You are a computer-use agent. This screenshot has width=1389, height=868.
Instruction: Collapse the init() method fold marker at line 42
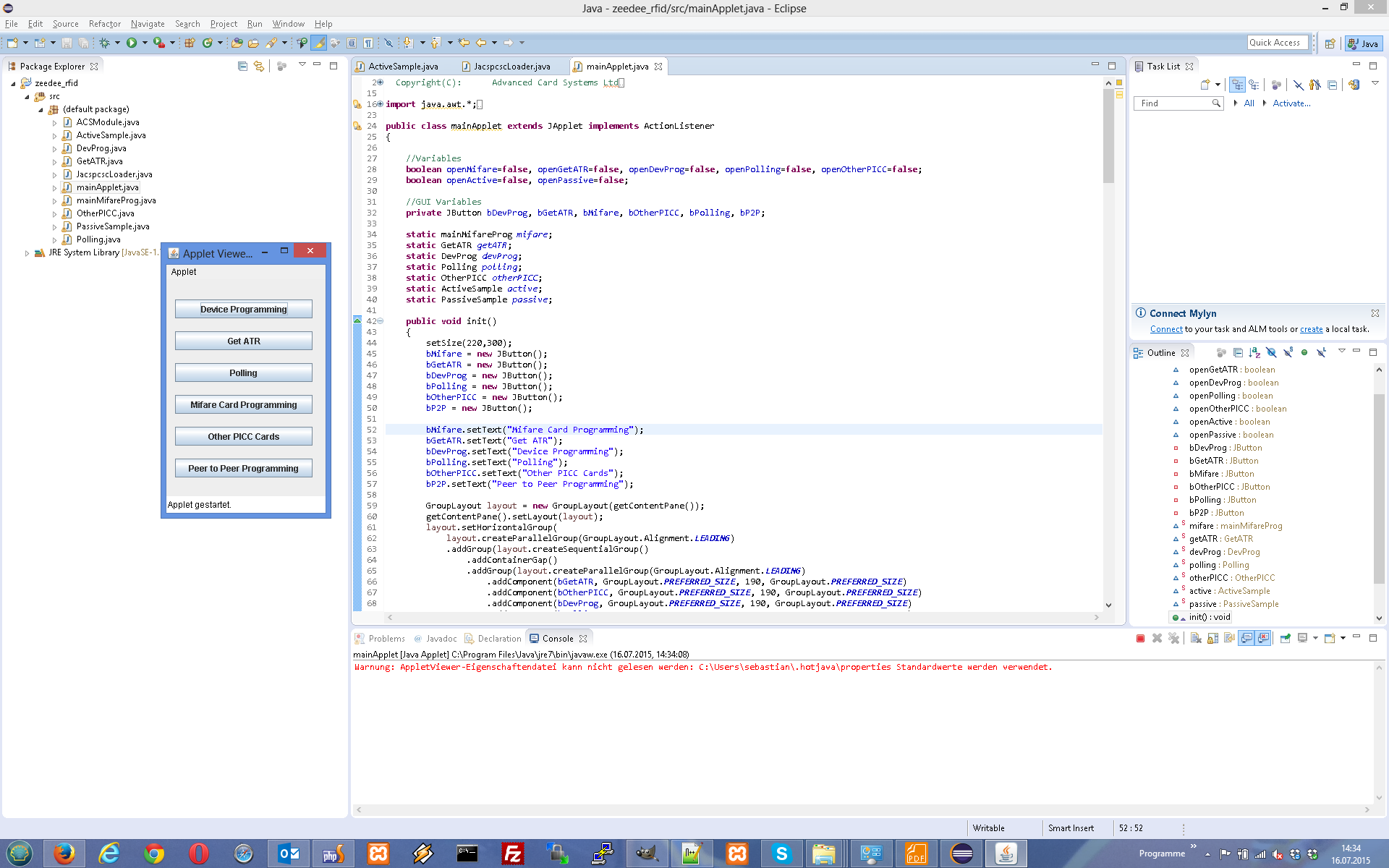(381, 321)
